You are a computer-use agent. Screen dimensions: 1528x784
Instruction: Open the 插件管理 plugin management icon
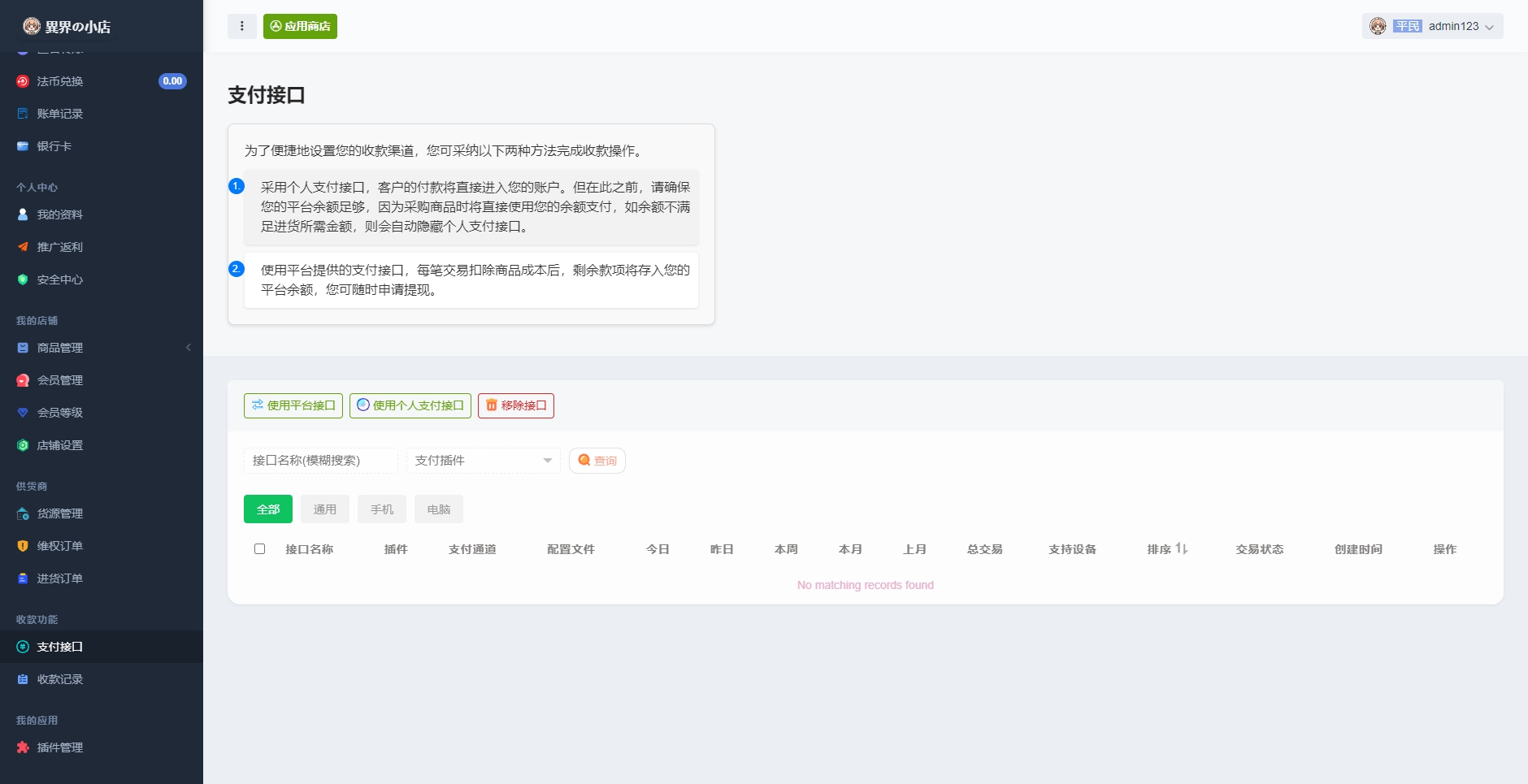(x=23, y=747)
